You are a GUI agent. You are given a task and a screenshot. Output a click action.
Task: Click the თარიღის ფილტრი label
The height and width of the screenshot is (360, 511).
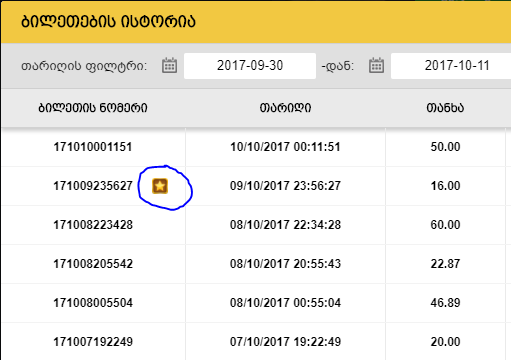pyautogui.click(x=84, y=66)
